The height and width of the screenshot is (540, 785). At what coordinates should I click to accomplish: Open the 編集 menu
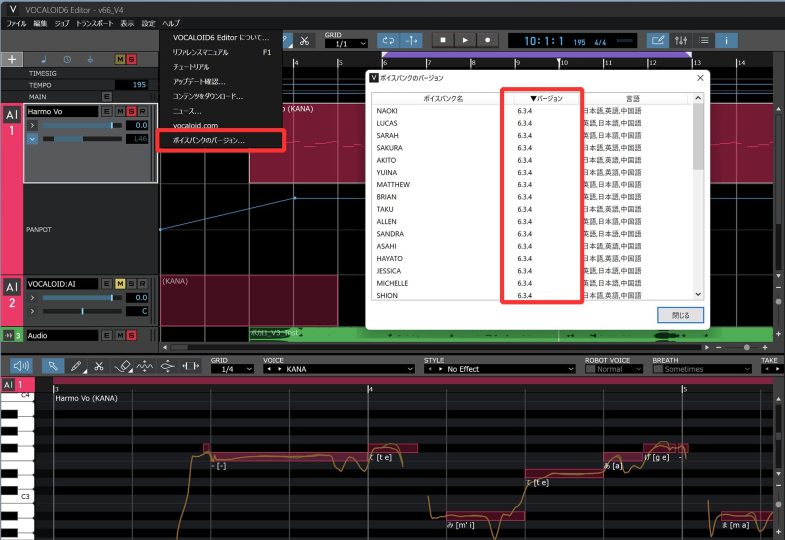click(40, 24)
